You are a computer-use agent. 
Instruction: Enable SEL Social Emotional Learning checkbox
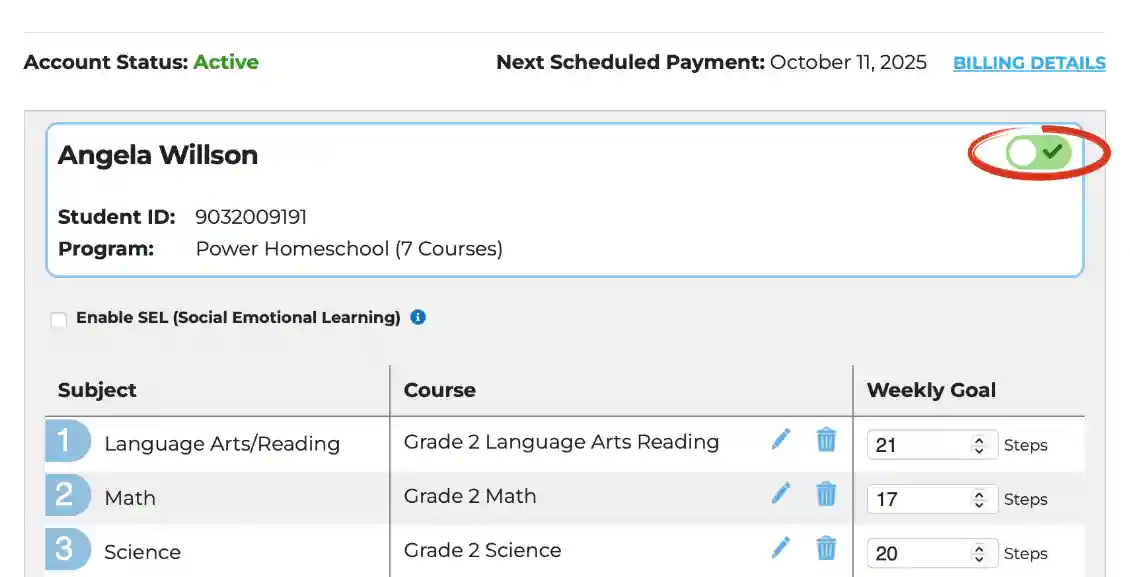point(58,319)
